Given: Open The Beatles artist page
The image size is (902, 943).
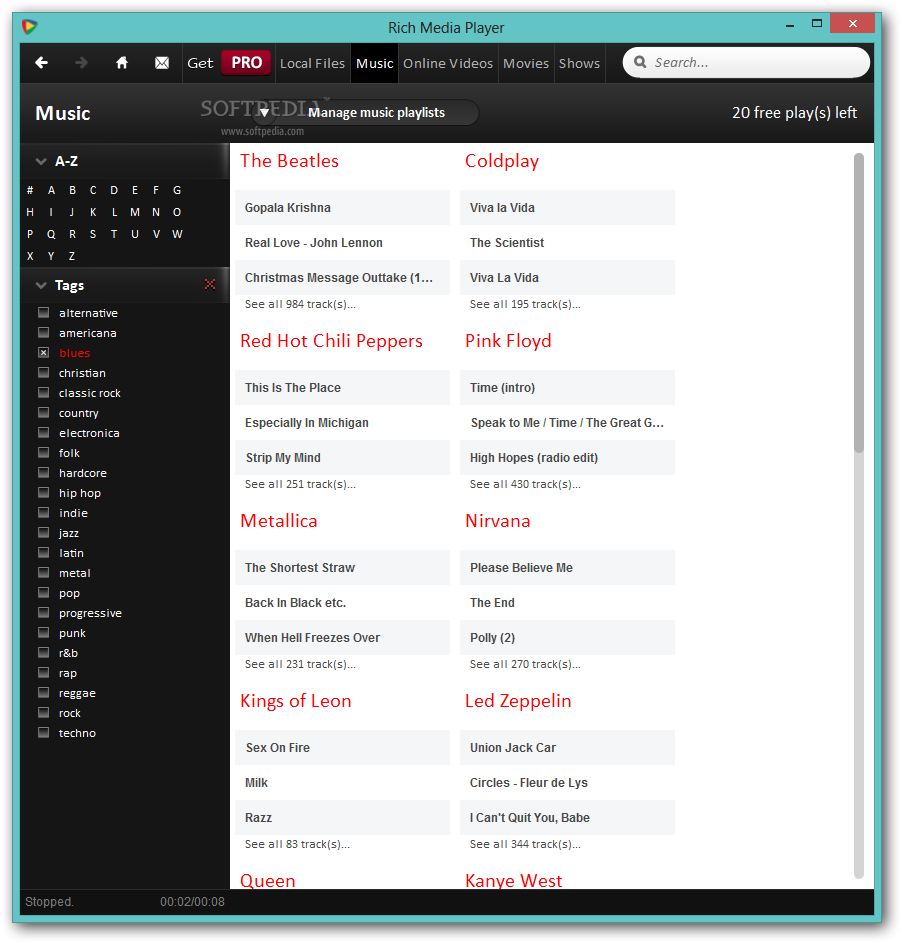Looking at the screenshot, I should (289, 161).
